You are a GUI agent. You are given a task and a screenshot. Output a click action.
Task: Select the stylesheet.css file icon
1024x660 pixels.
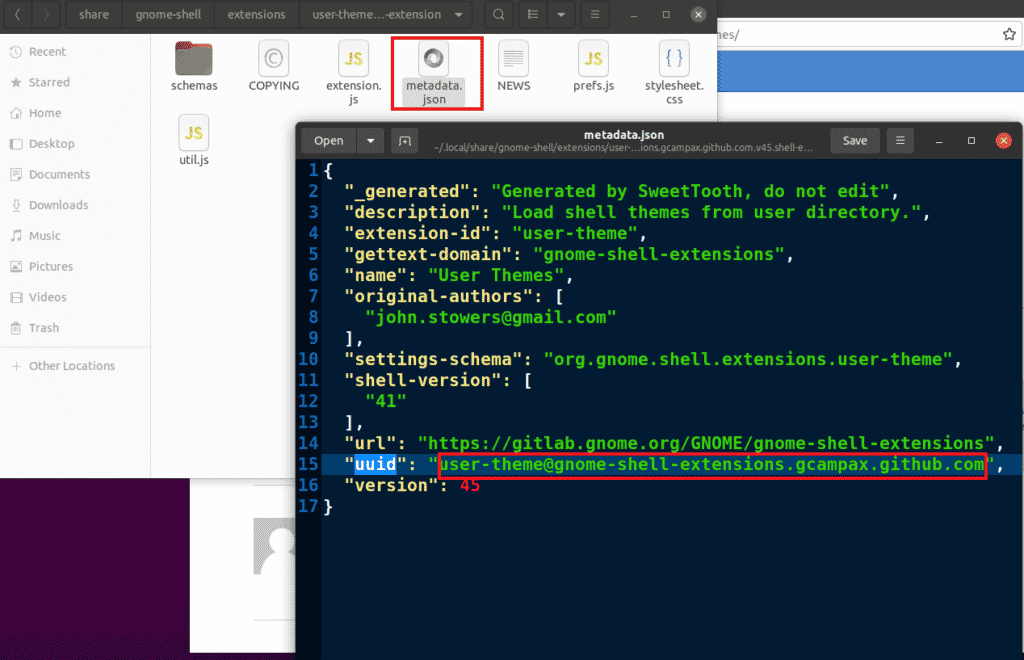tap(673, 60)
